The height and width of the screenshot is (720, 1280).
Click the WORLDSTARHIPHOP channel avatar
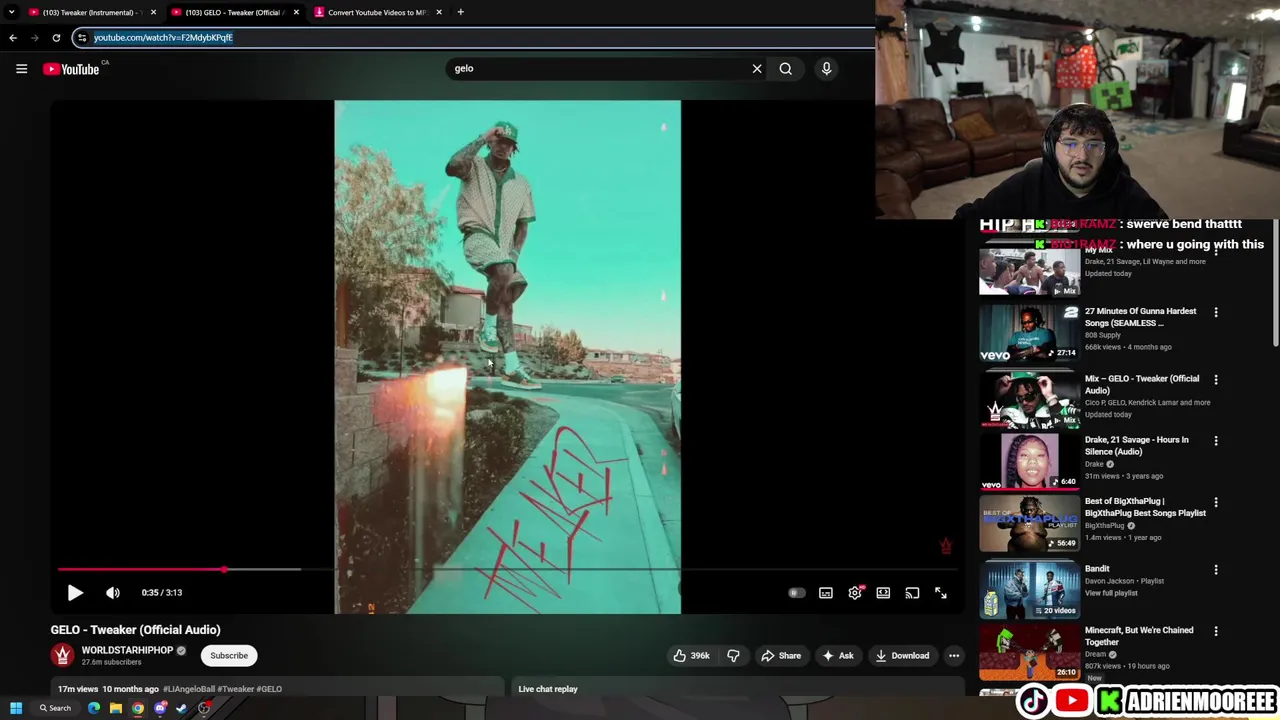tap(62, 655)
